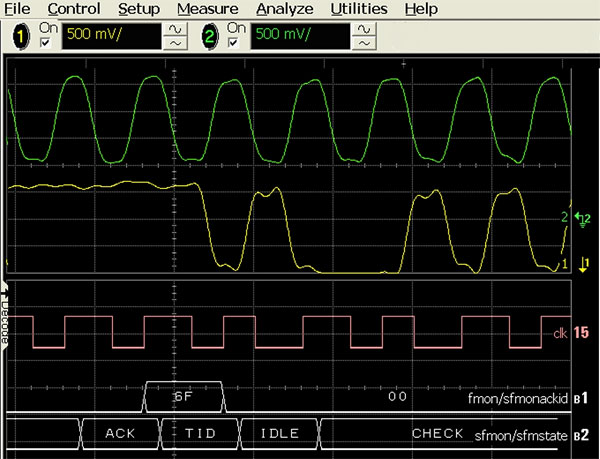Decrease channel 2 scale with small-wave button
This screenshot has height=459, width=600.
click(x=364, y=43)
